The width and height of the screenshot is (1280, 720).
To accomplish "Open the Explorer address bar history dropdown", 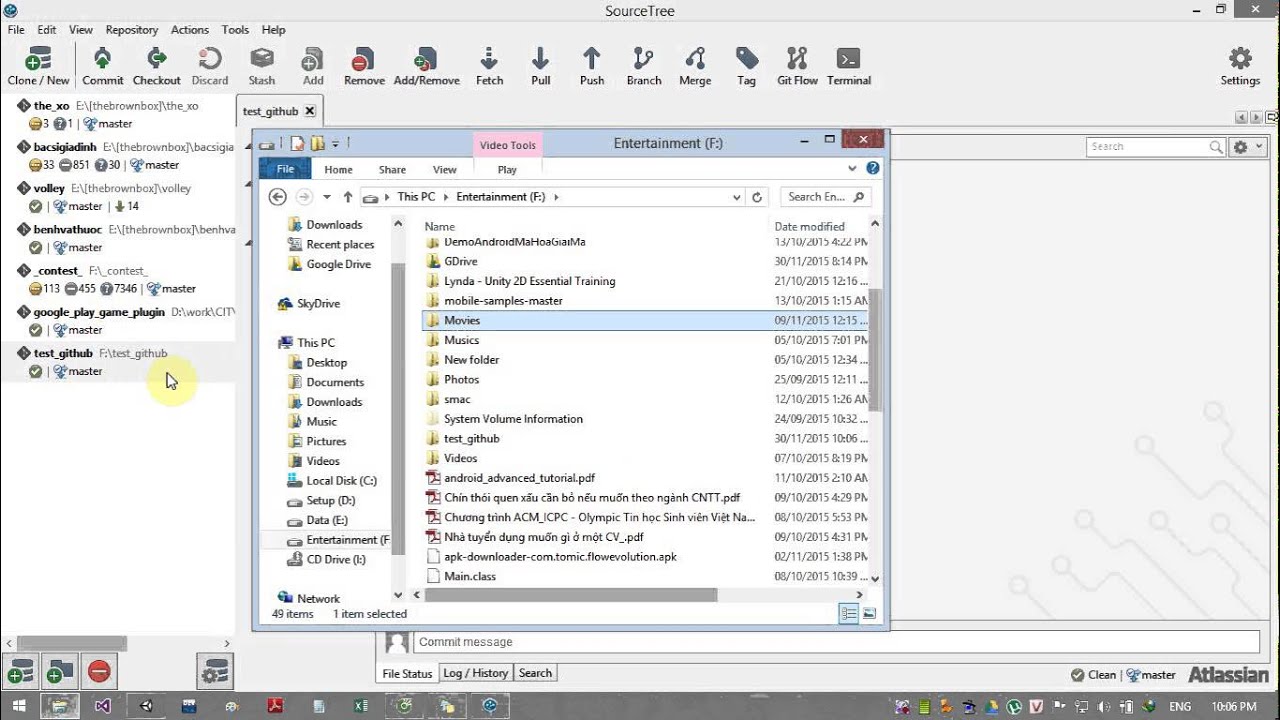I will [737, 197].
